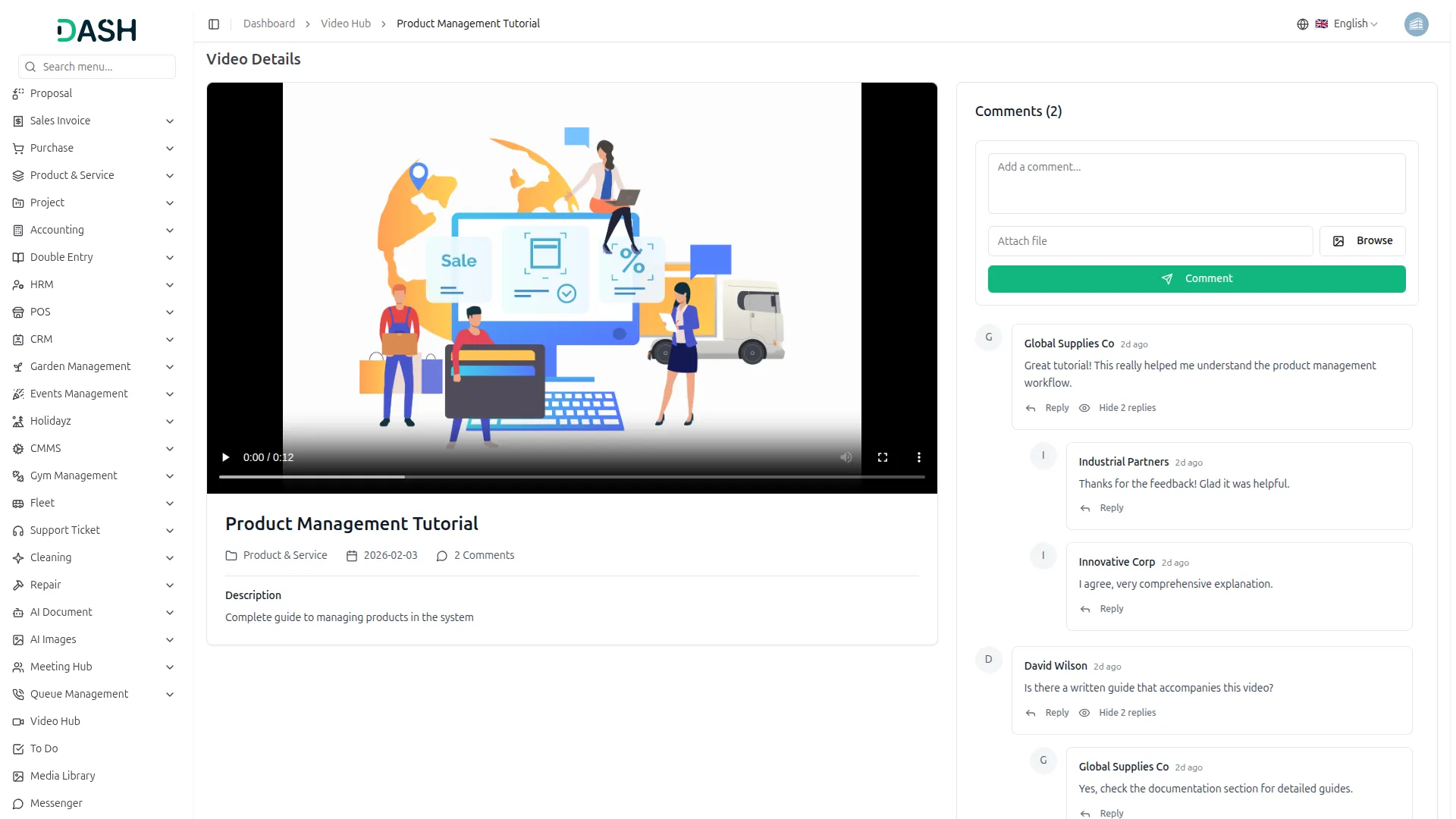The image size is (1456, 819).
Task: Select the calendar icon next to 2026-02-03
Action: point(351,555)
